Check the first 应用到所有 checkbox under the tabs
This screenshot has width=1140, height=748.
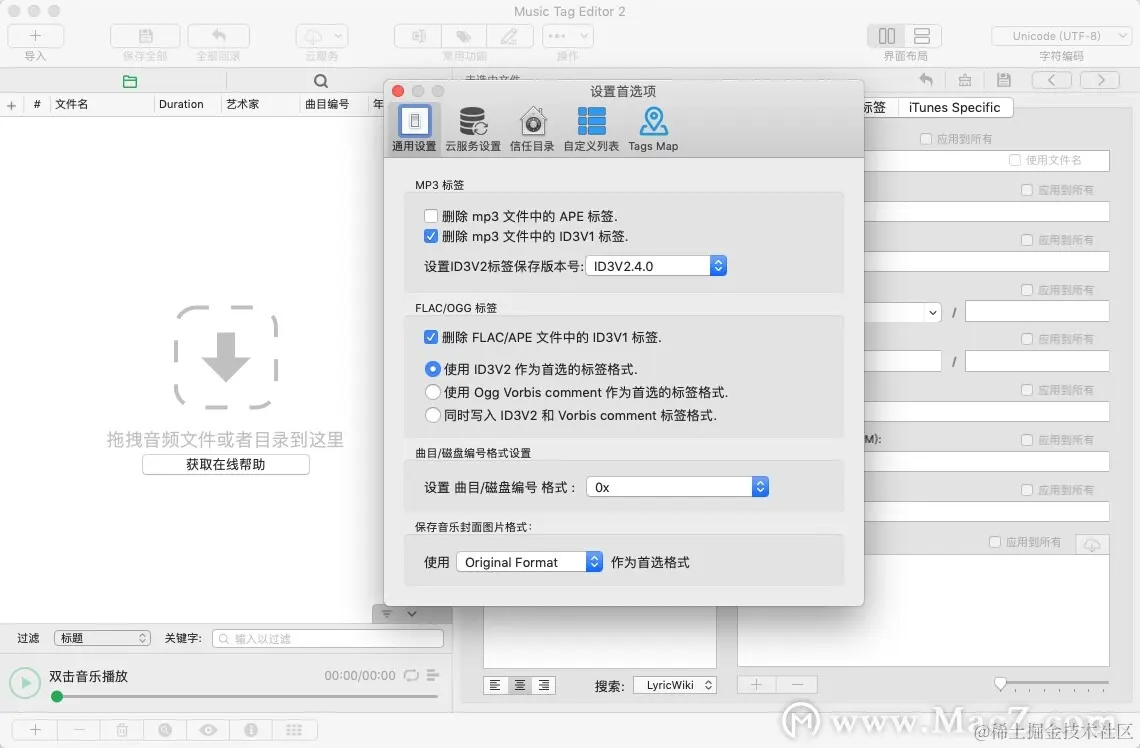(x=926, y=139)
